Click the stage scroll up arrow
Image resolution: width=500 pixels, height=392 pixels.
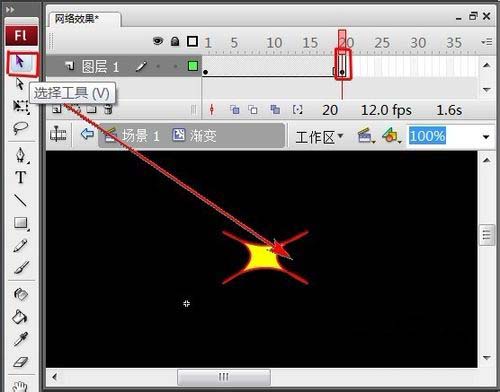coord(487,160)
